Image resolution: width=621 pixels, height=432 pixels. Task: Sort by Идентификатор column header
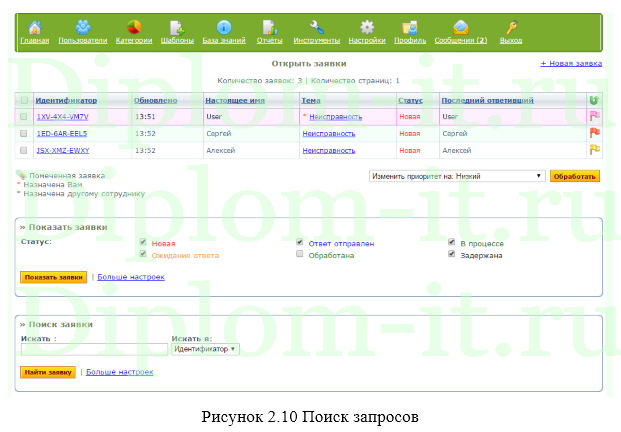click(x=66, y=100)
